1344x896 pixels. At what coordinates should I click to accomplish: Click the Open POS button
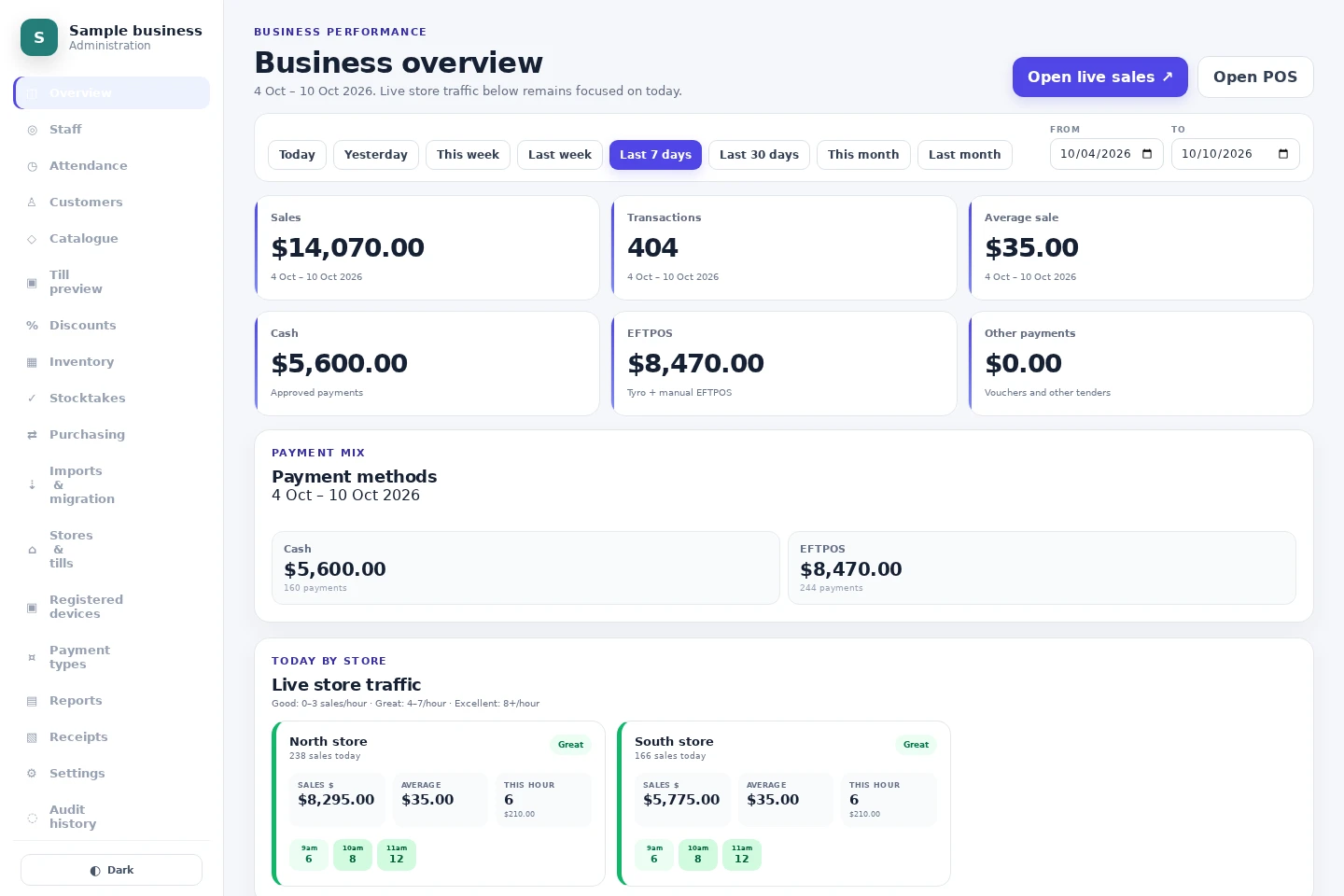tap(1255, 77)
